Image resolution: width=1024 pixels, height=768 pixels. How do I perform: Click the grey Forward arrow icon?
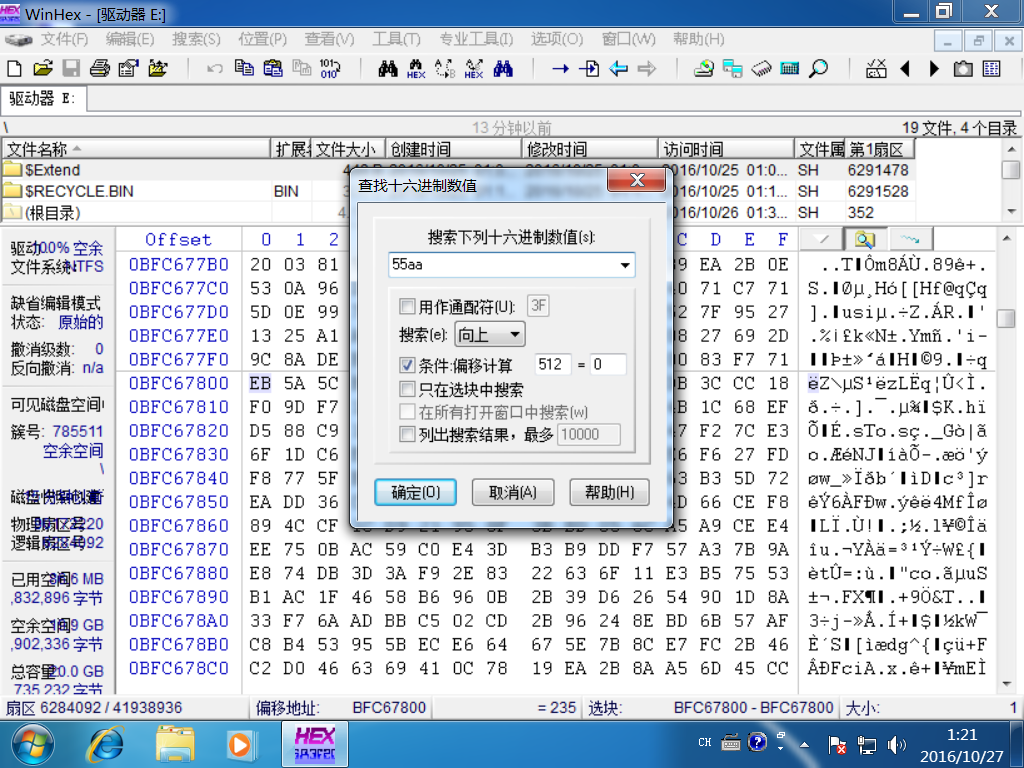647,68
